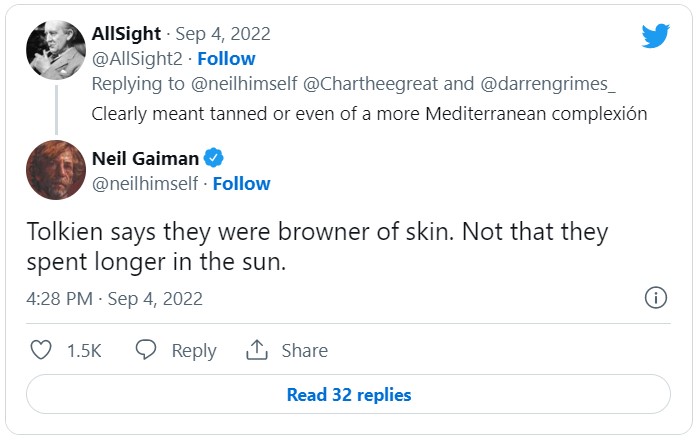
Task: Click the Share text label
Action: pos(304,350)
